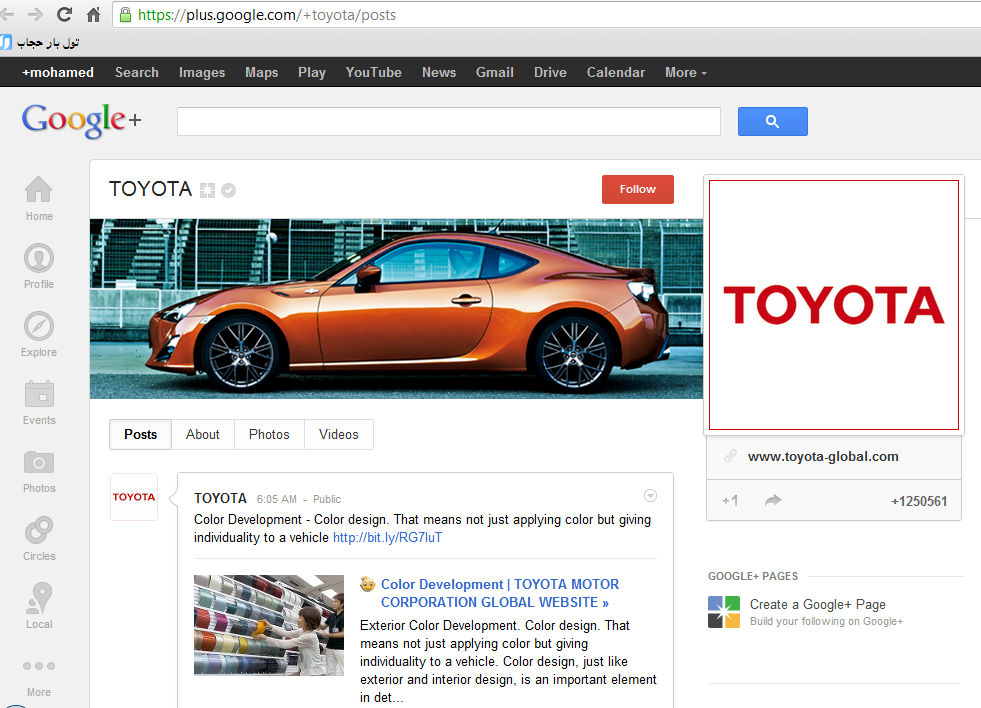Click the share arrow icon beside +1
The image size is (981, 708).
pyautogui.click(x=773, y=500)
